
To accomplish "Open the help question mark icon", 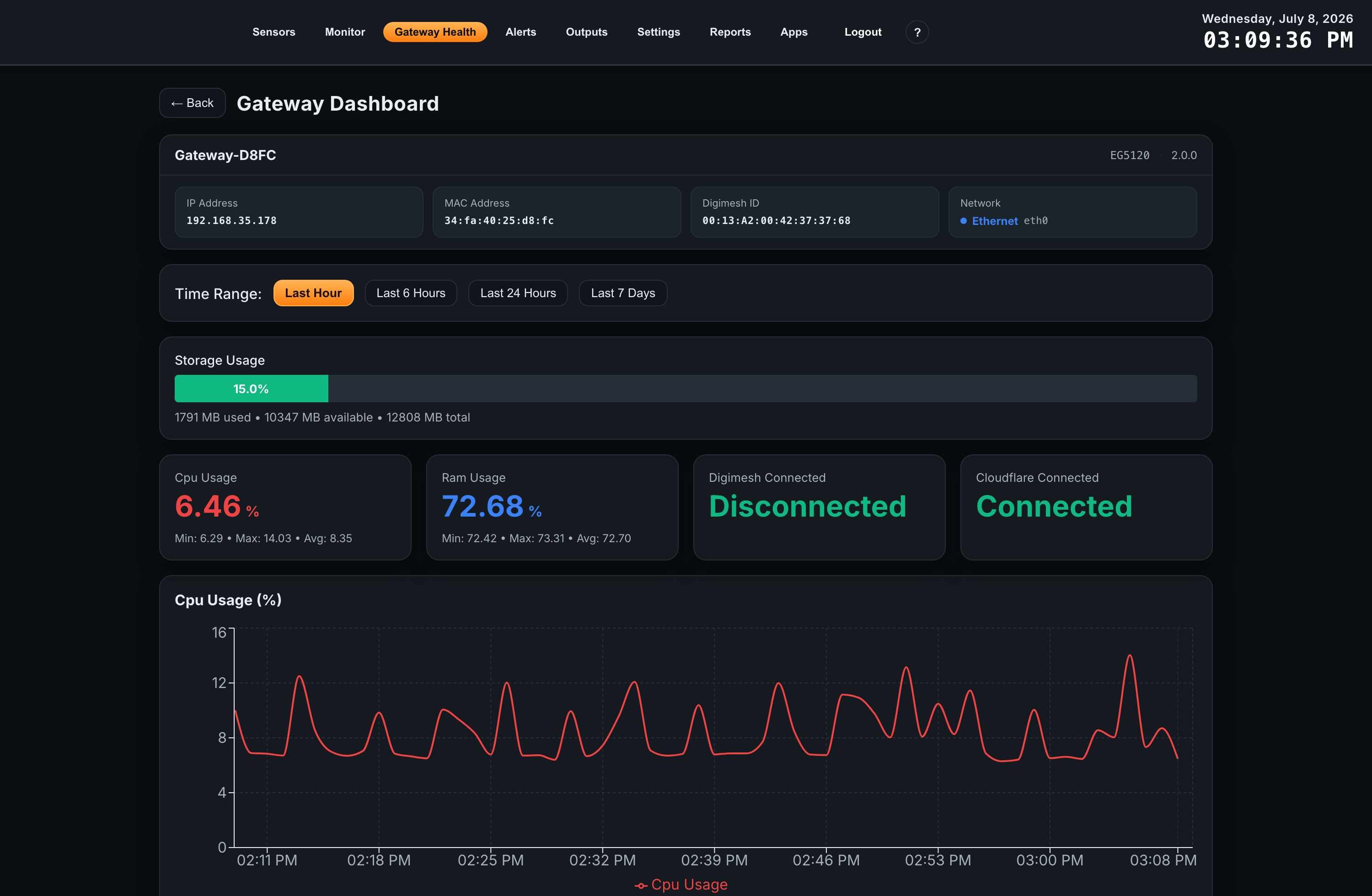I will coord(916,32).
